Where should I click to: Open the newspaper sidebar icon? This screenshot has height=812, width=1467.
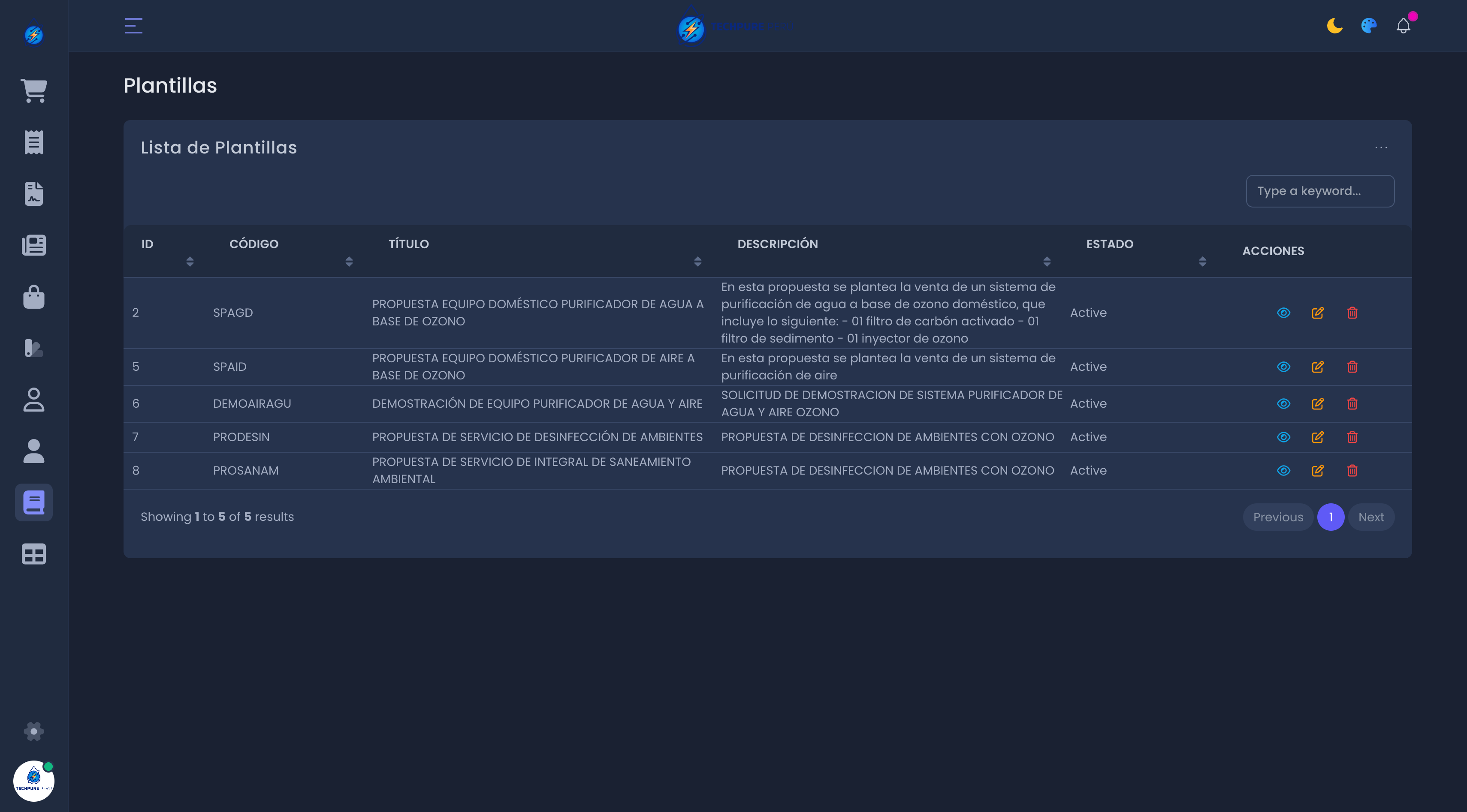click(33, 245)
